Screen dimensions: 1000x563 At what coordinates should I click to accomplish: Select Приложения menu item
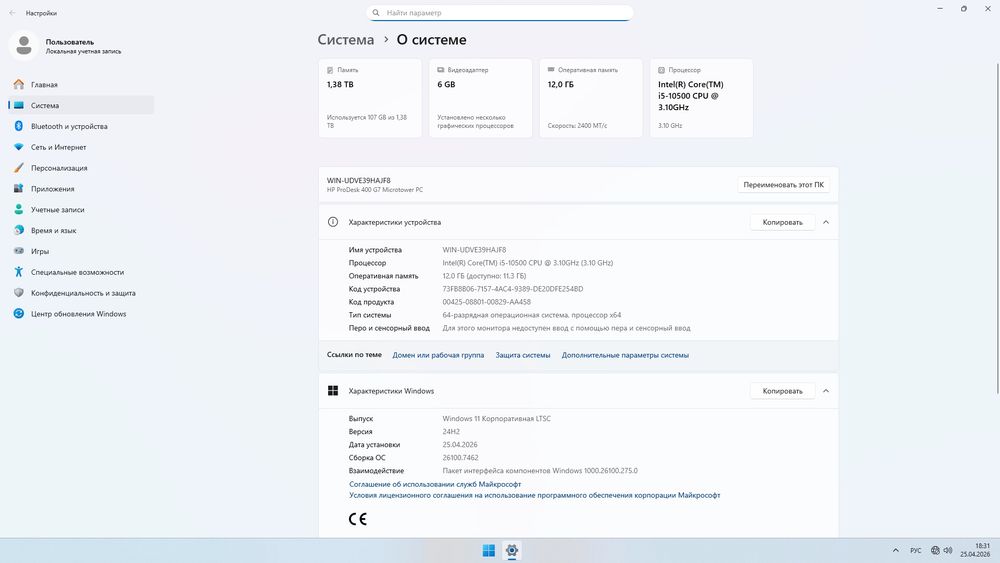[x=81, y=189]
